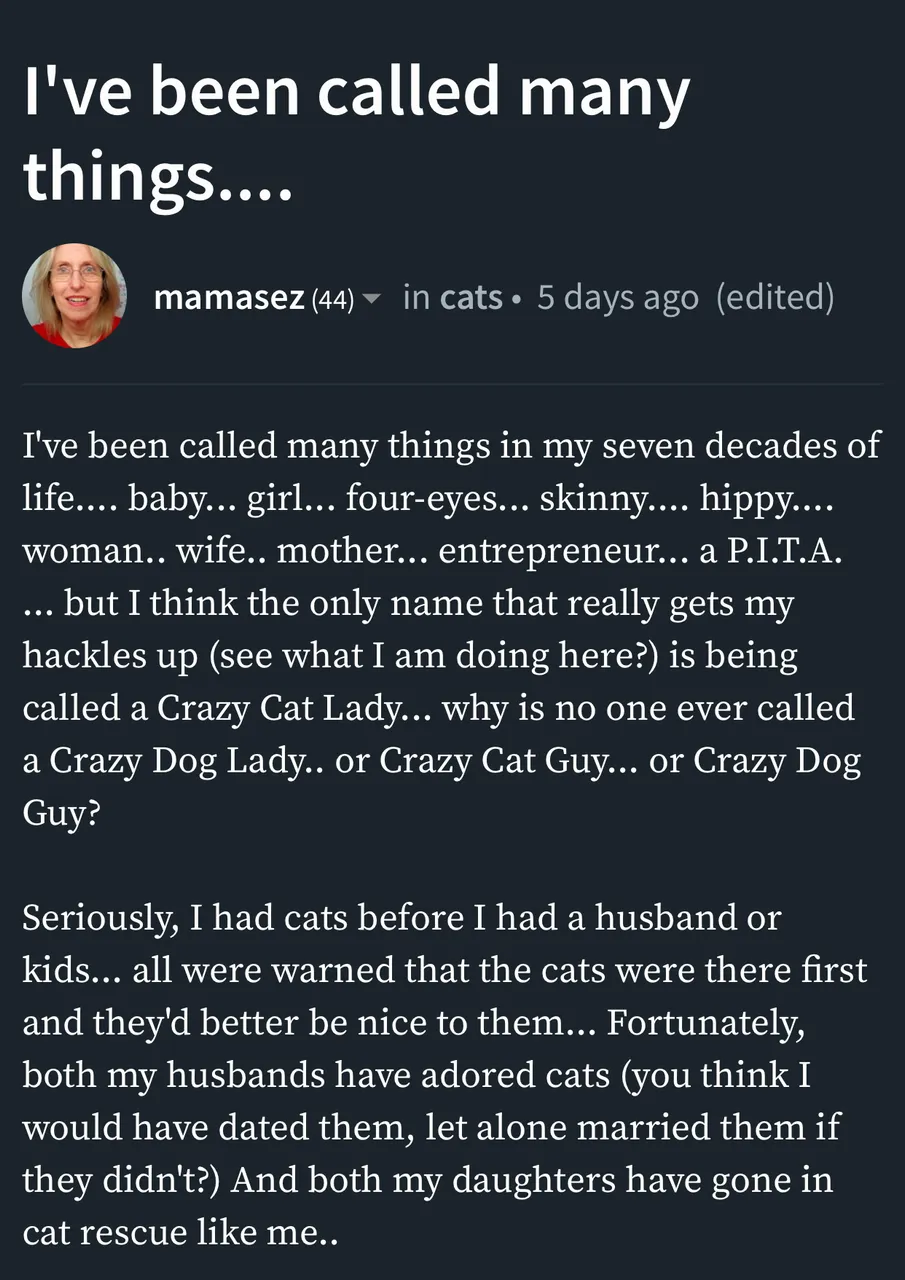Click the post title 'I've been called many things'
Screen dimensions: 905x1280
(x=356, y=130)
